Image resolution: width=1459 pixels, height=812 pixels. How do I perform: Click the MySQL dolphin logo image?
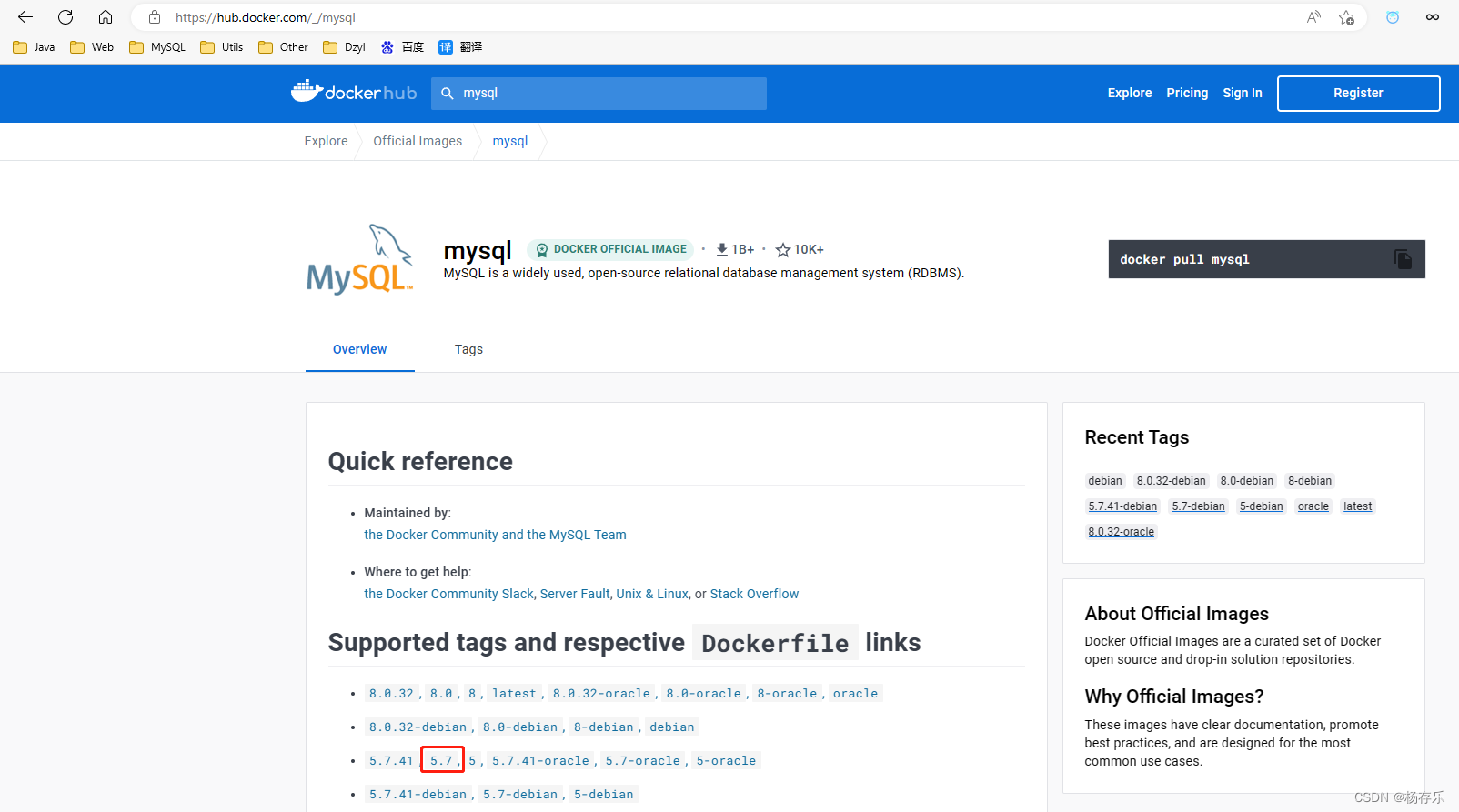pyautogui.click(x=360, y=260)
